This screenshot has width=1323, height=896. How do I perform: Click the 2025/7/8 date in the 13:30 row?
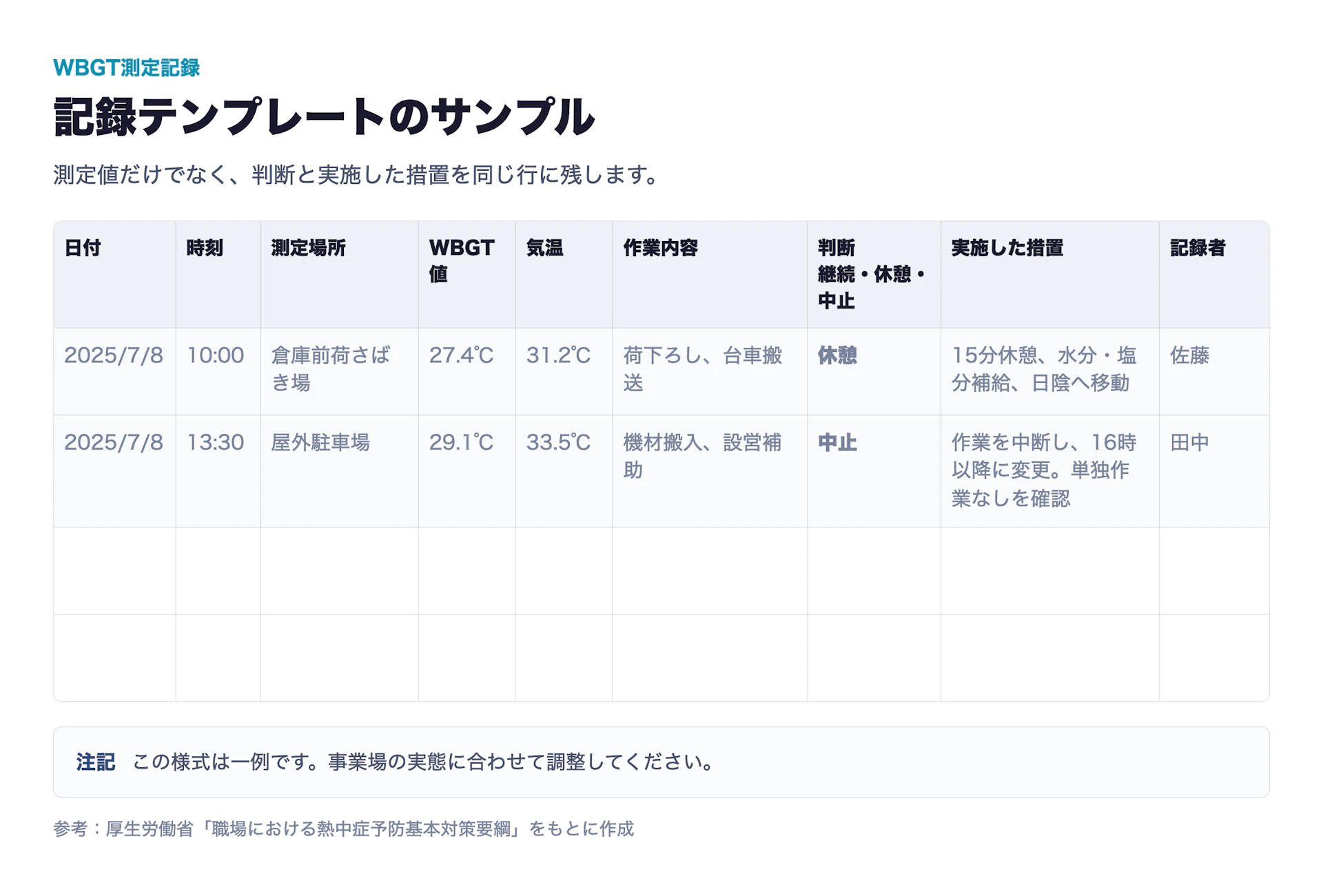pos(114,442)
